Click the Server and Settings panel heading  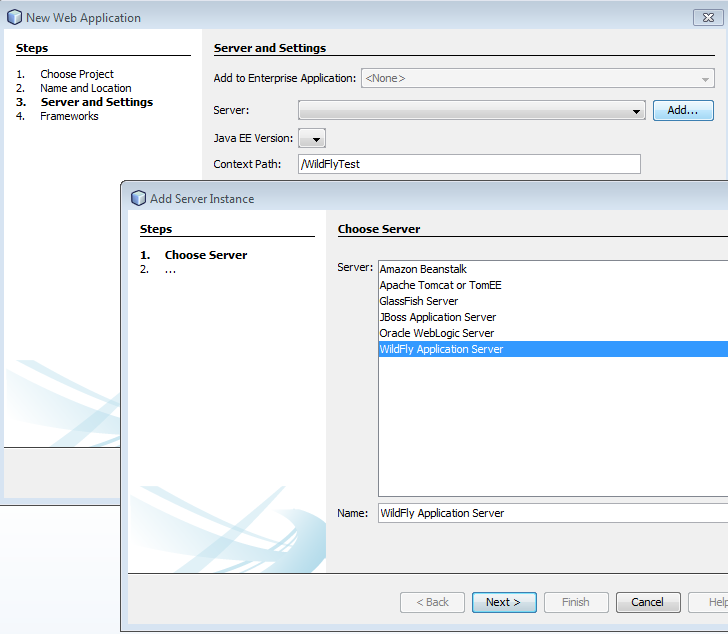point(270,48)
